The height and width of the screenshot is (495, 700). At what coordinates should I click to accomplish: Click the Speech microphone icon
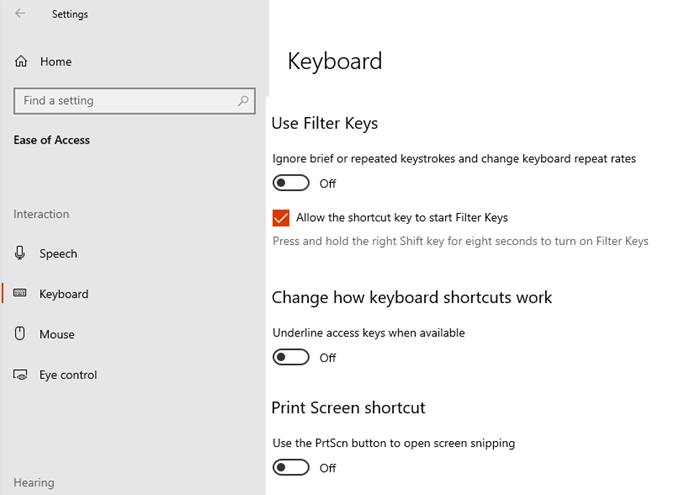(20, 254)
